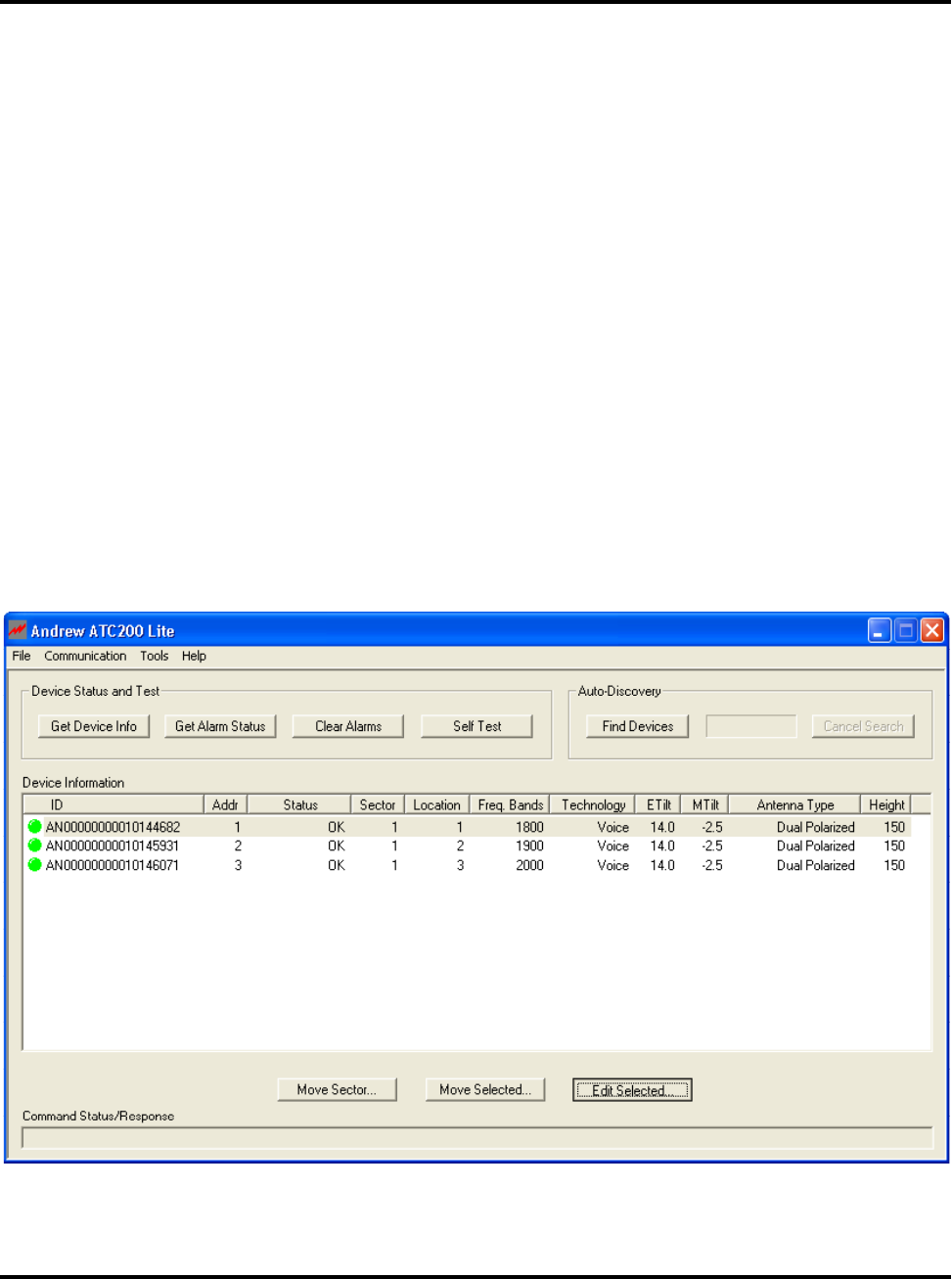The height and width of the screenshot is (1279, 952).
Task: Click green status dot for AN00000000010146071
Action: coord(34,865)
